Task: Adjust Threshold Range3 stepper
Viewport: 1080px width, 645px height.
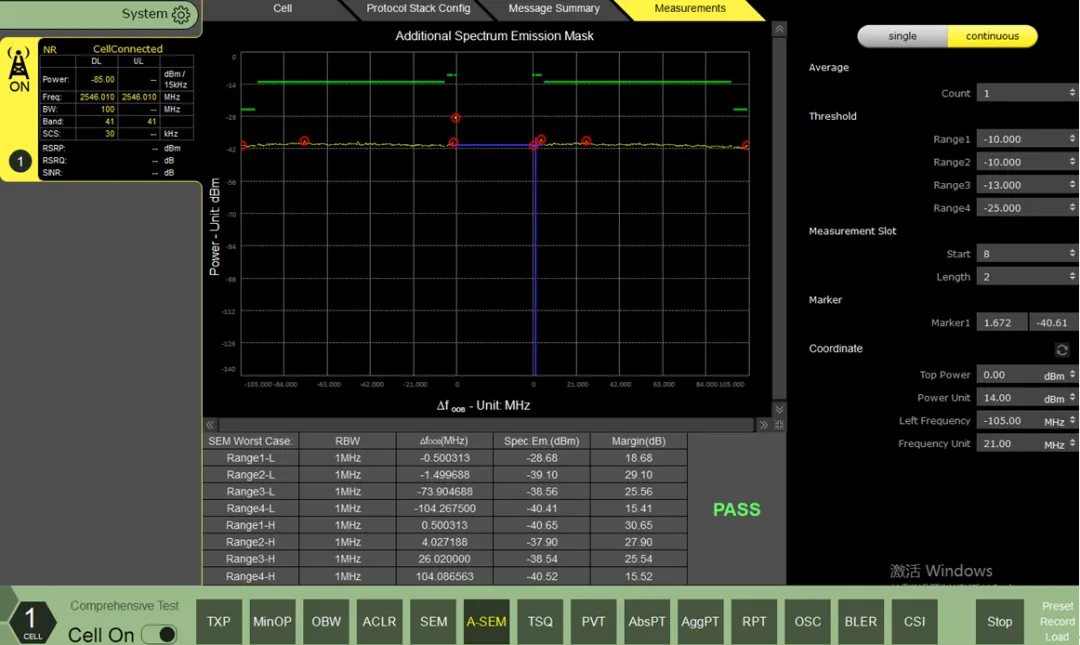Action: click(1072, 185)
